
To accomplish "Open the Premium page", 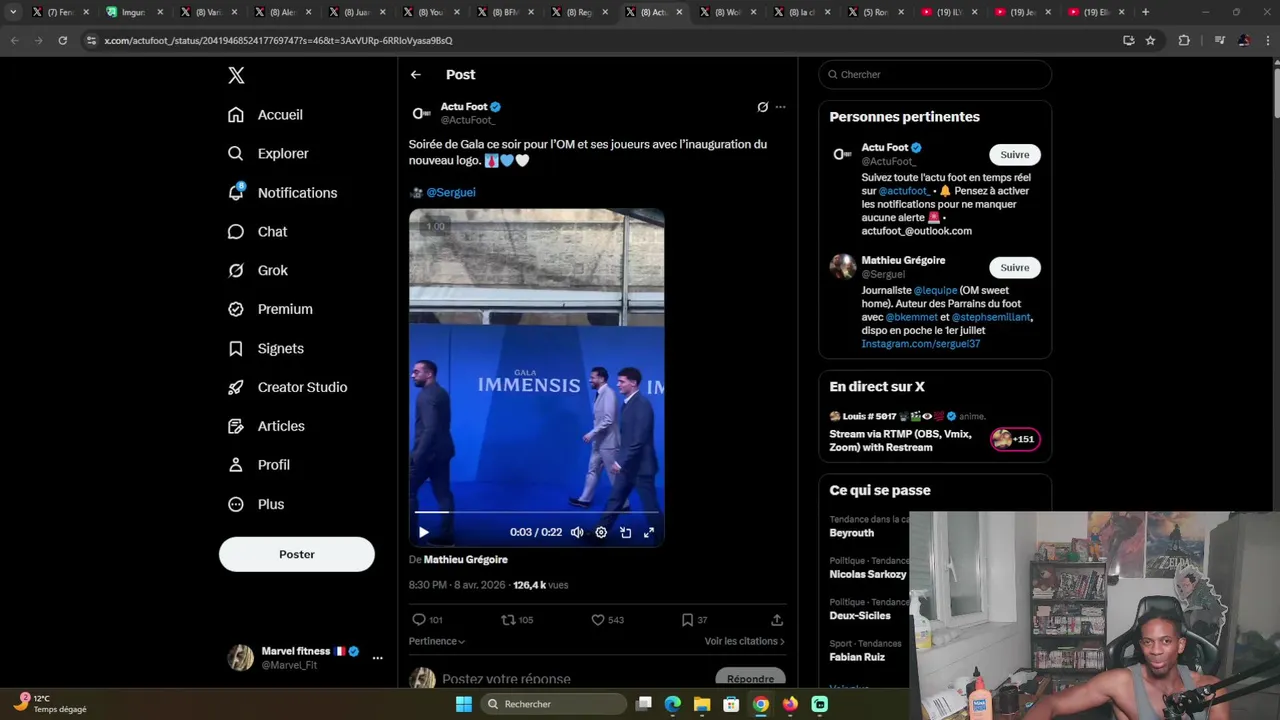I will [270, 310].
